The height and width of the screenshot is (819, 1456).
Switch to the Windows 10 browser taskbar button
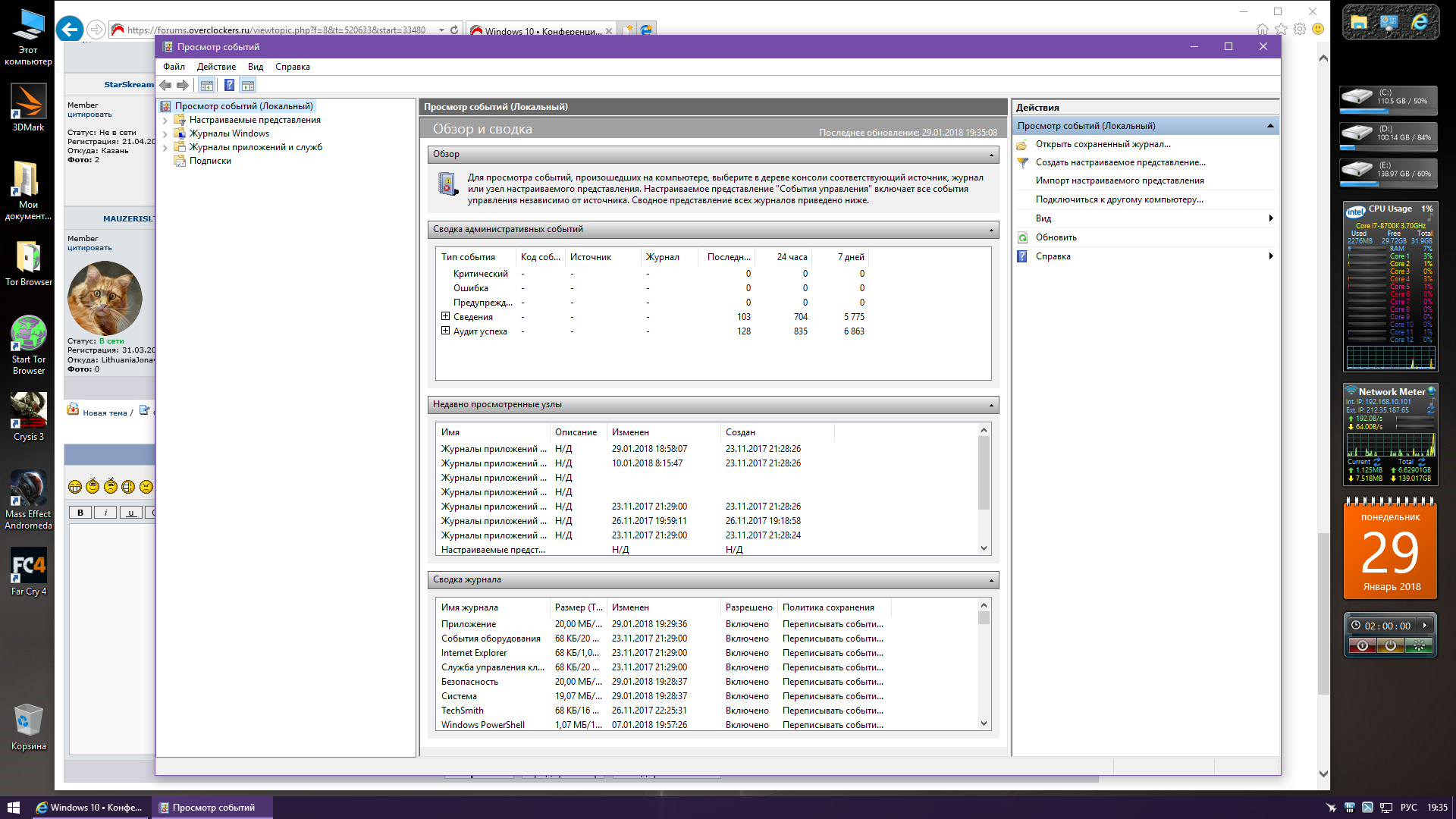click(x=89, y=808)
